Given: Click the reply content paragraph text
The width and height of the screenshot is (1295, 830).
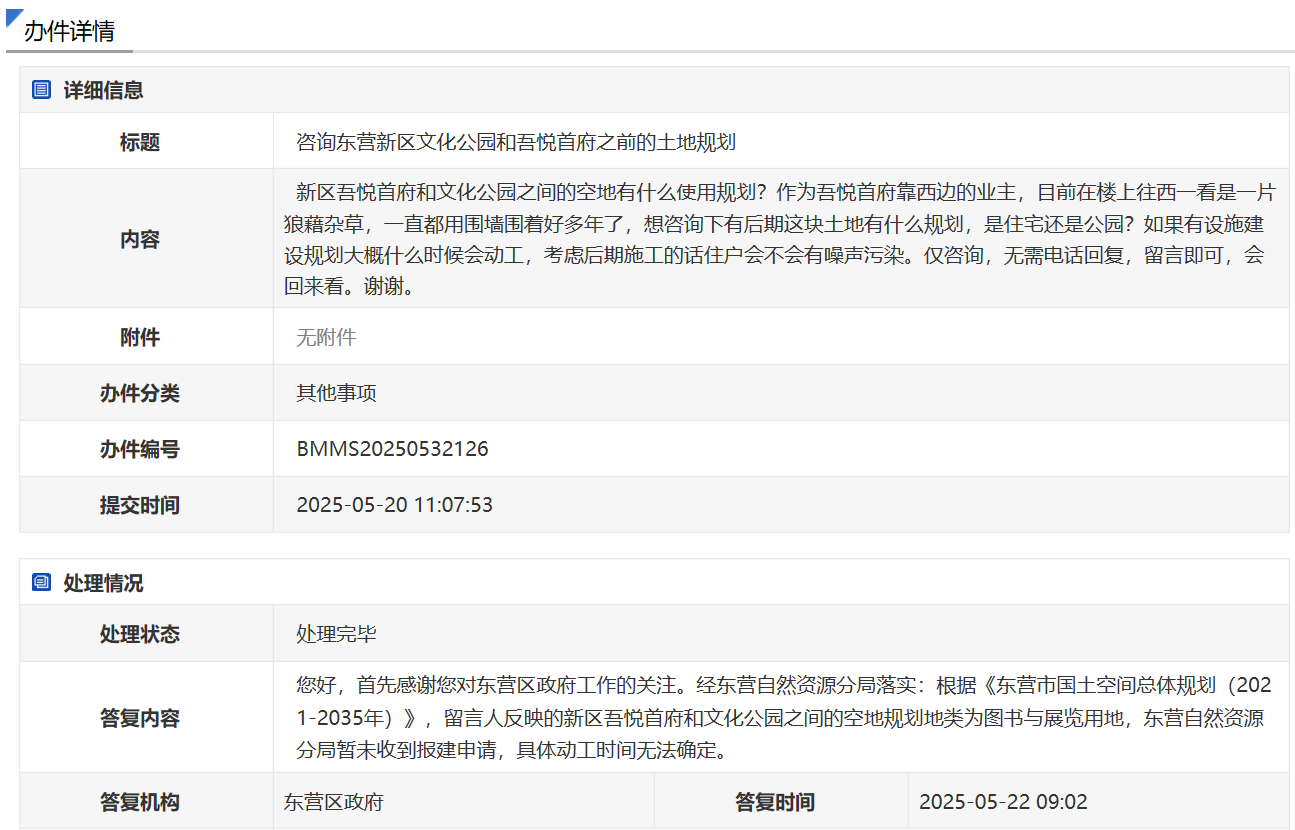Looking at the screenshot, I should tap(780, 718).
